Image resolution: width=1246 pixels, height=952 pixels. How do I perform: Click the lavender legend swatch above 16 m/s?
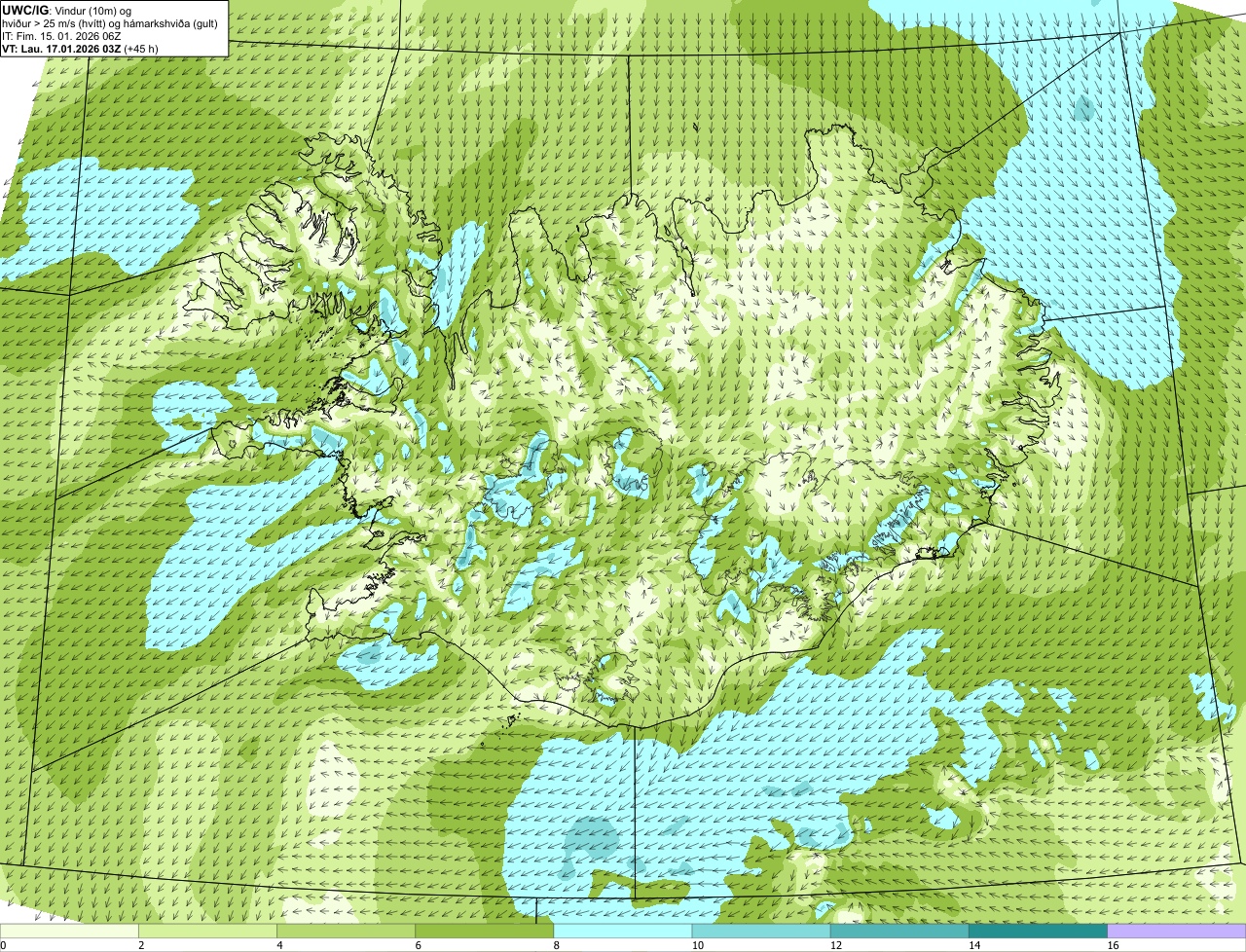tap(1177, 931)
